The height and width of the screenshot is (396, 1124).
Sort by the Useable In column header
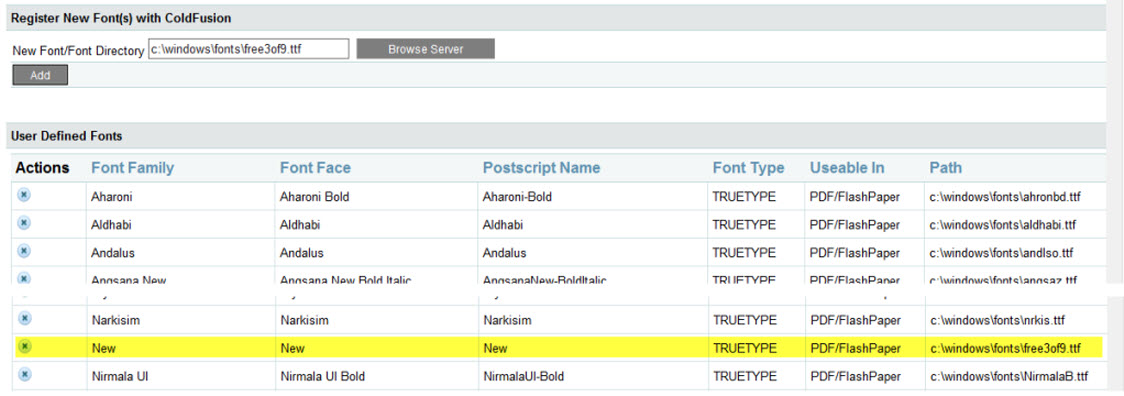coord(847,168)
